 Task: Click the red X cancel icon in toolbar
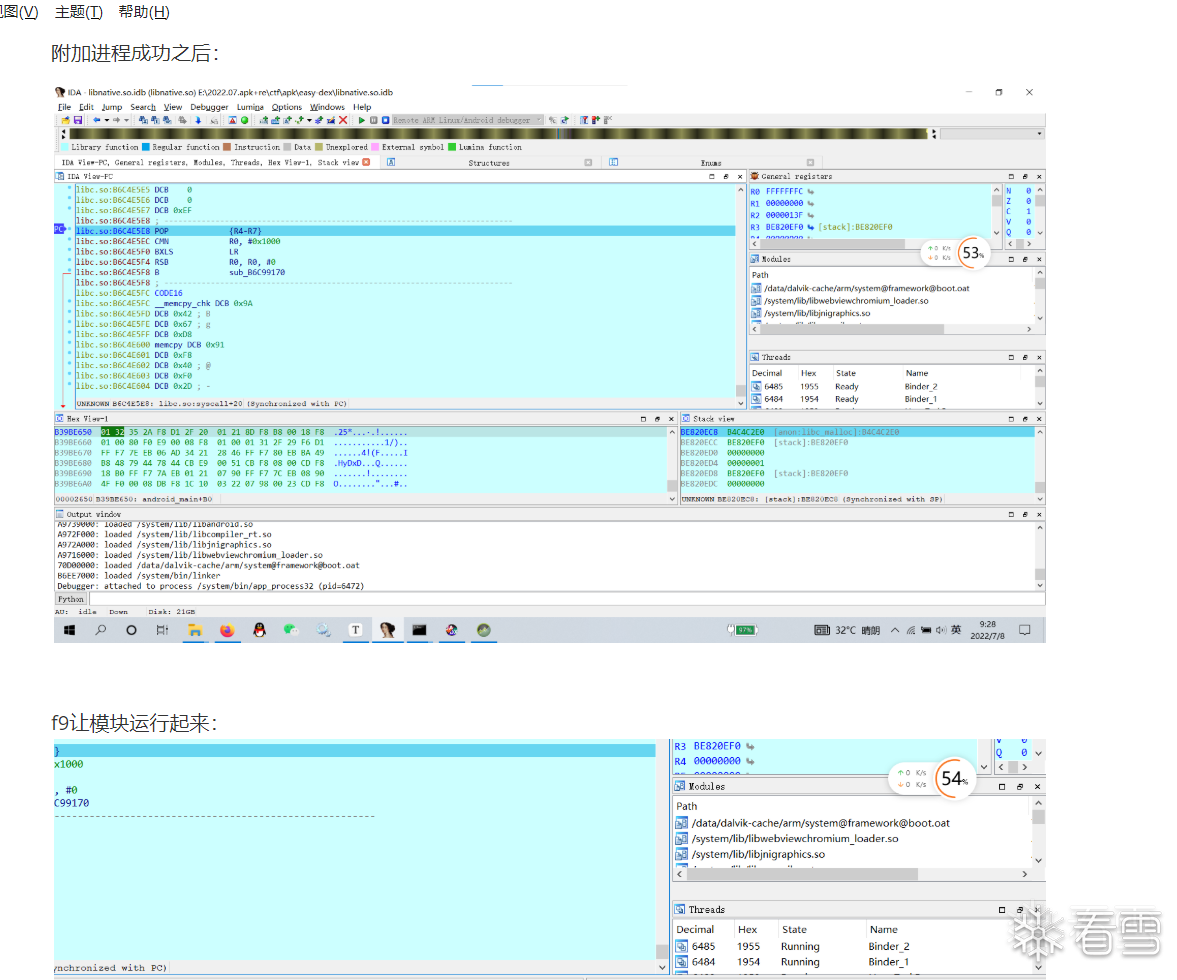pyautogui.click(x=343, y=120)
